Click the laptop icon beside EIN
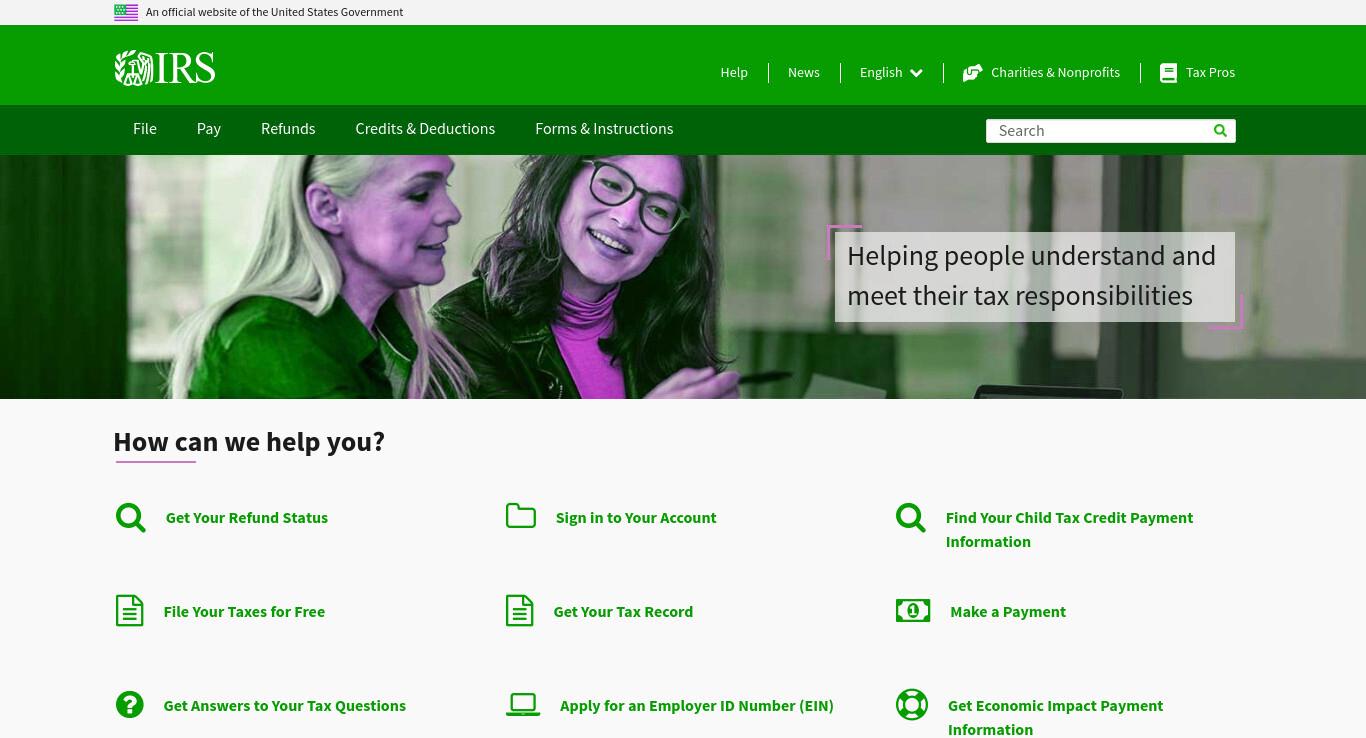 pyautogui.click(x=523, y=705)
